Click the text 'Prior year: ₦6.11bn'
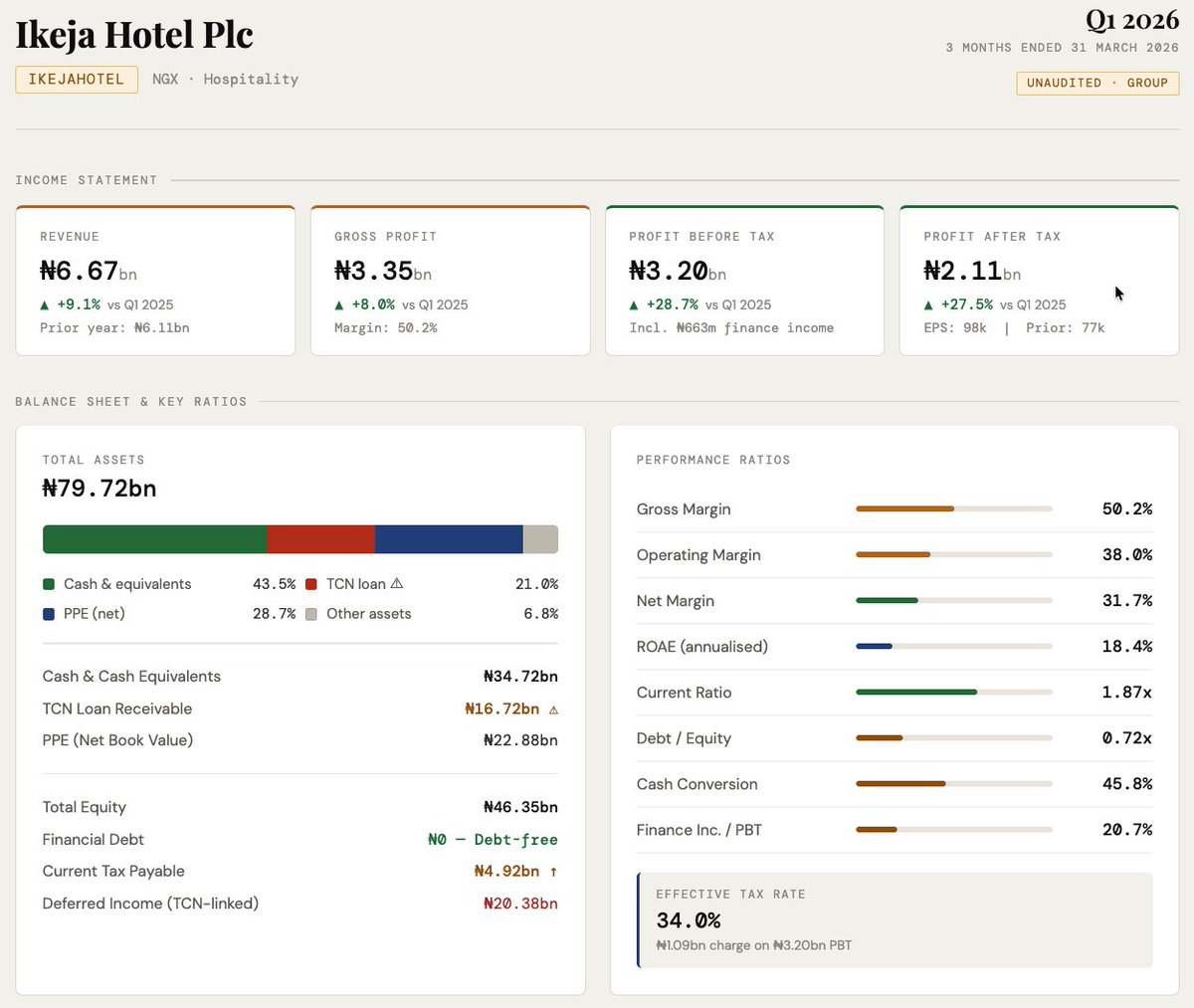Image resolution: width=1194 pixels, height=1008 pixels. coord(114,328)
